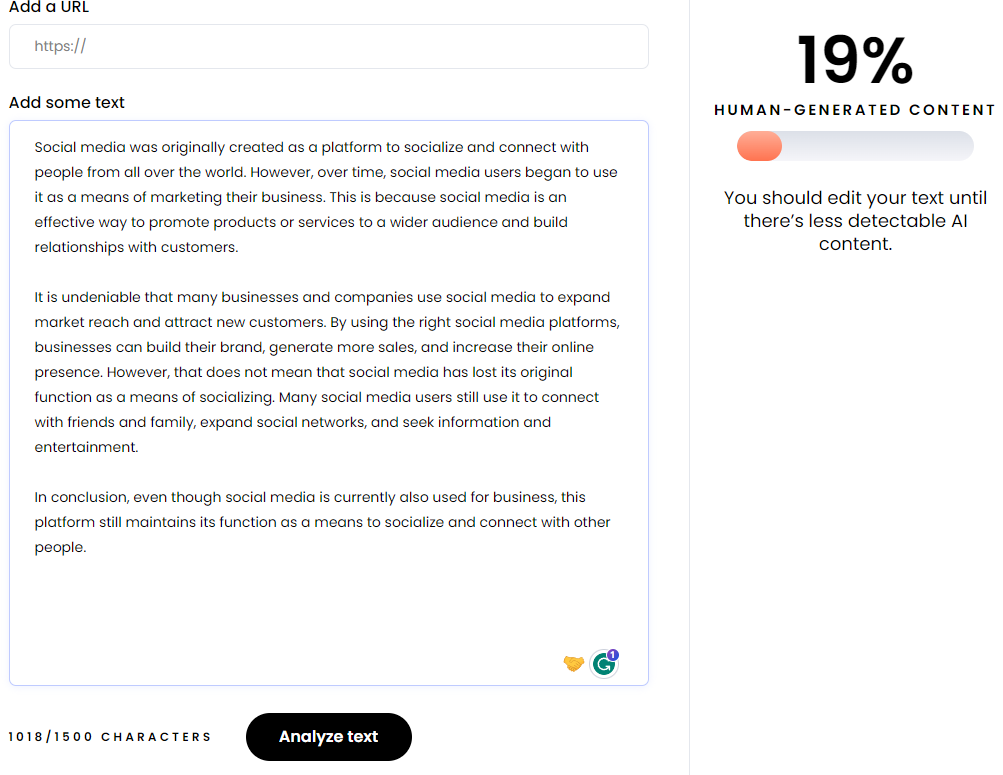Click the Grammarly notification badge showing 1
Image resolution: width=1003 pixels, height=775 pixels.
click(x=613, y=655)
